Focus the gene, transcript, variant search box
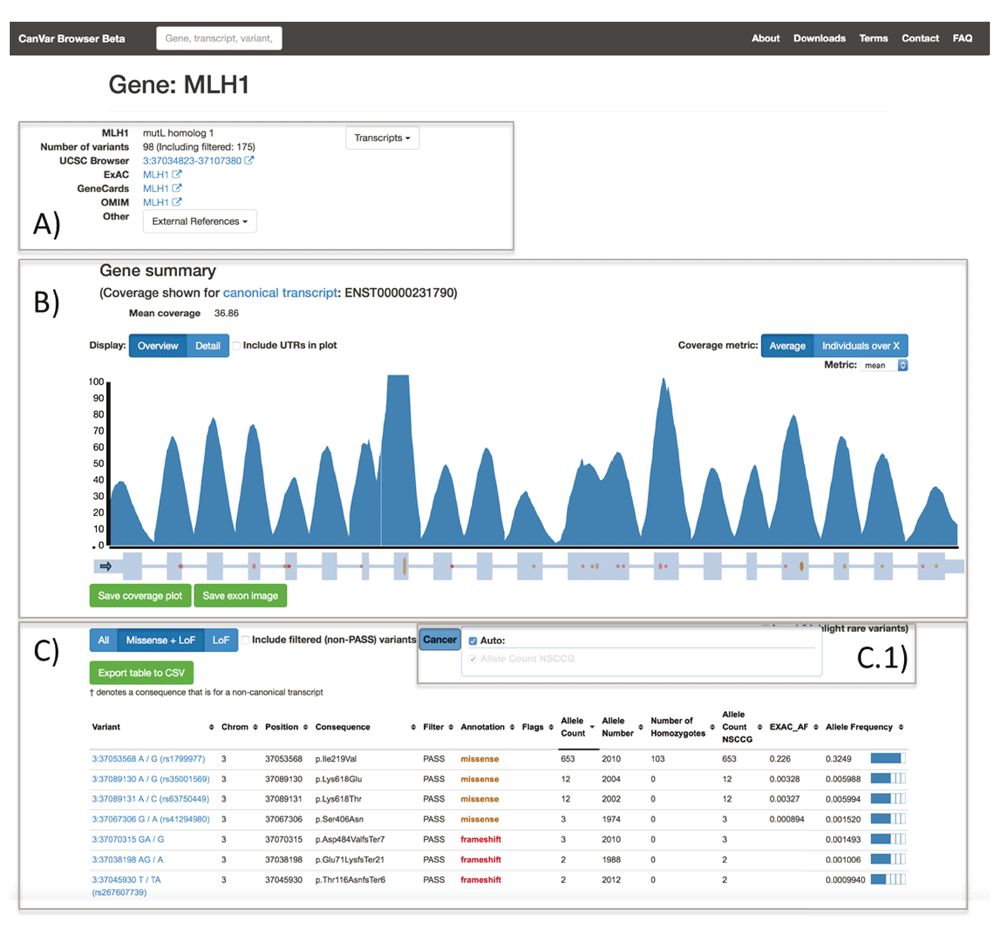 click(219, 38)
